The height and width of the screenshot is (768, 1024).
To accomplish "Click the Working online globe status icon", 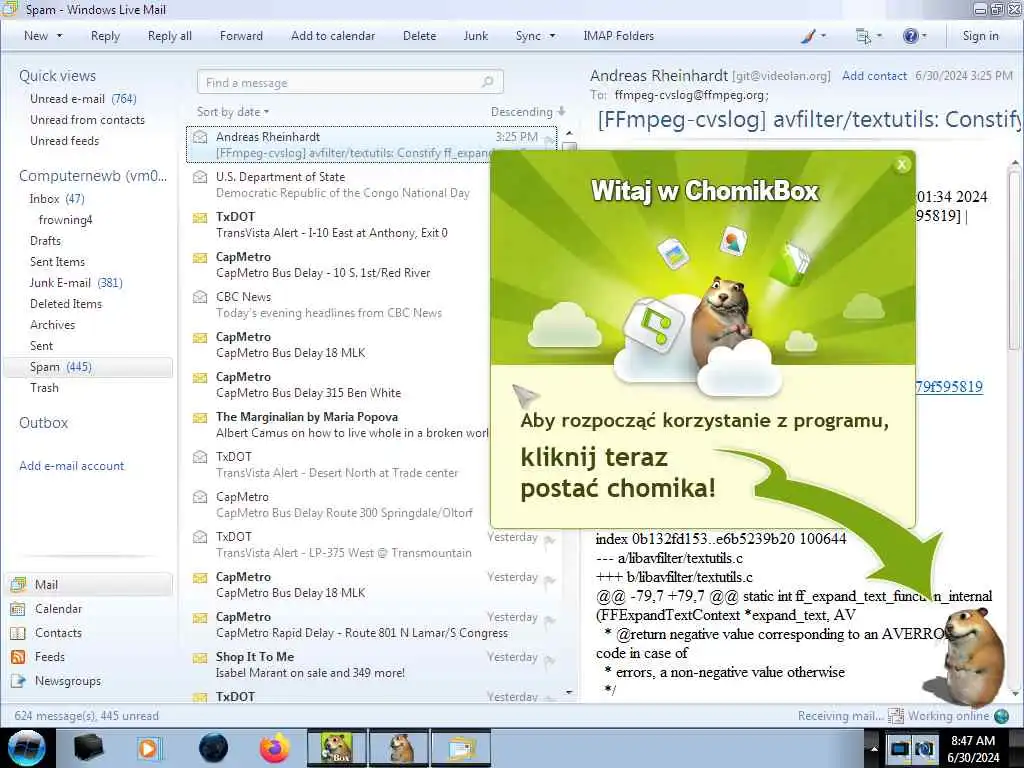I will [1001, 716].
